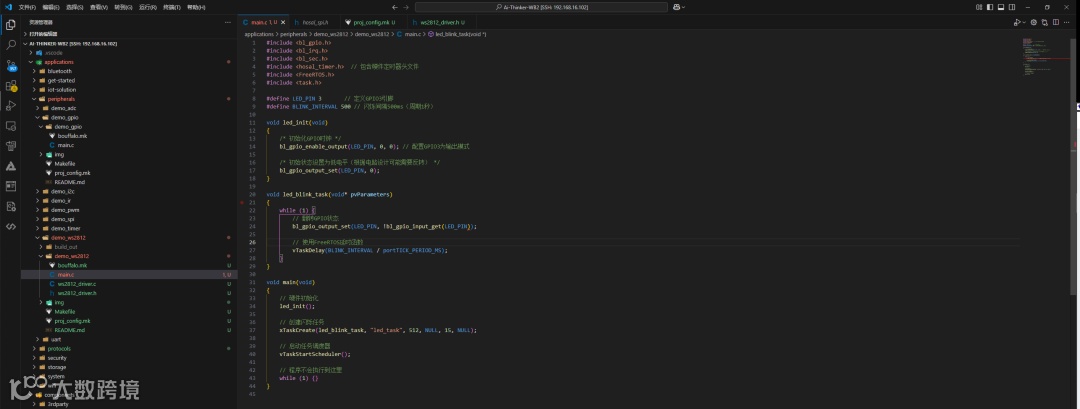This screenshot has height=409, width=1080.
Task: Open the 编辑(E) menu
Action: click(50, 7)
